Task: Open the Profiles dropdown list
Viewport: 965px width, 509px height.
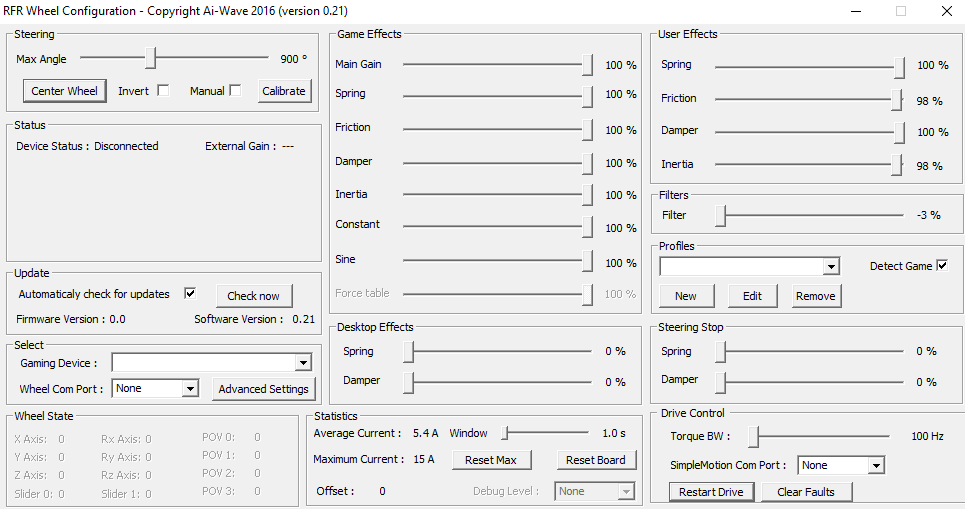Action: click(x=830, y=267)
